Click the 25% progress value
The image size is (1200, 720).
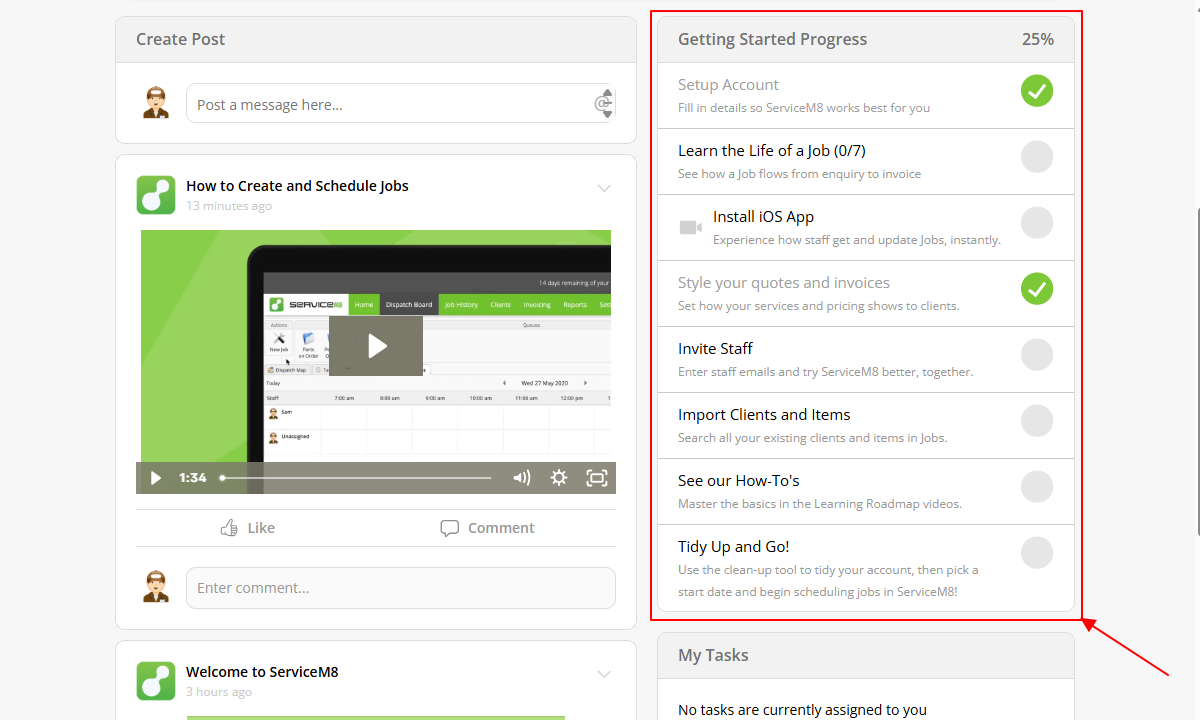(1037, 39)
